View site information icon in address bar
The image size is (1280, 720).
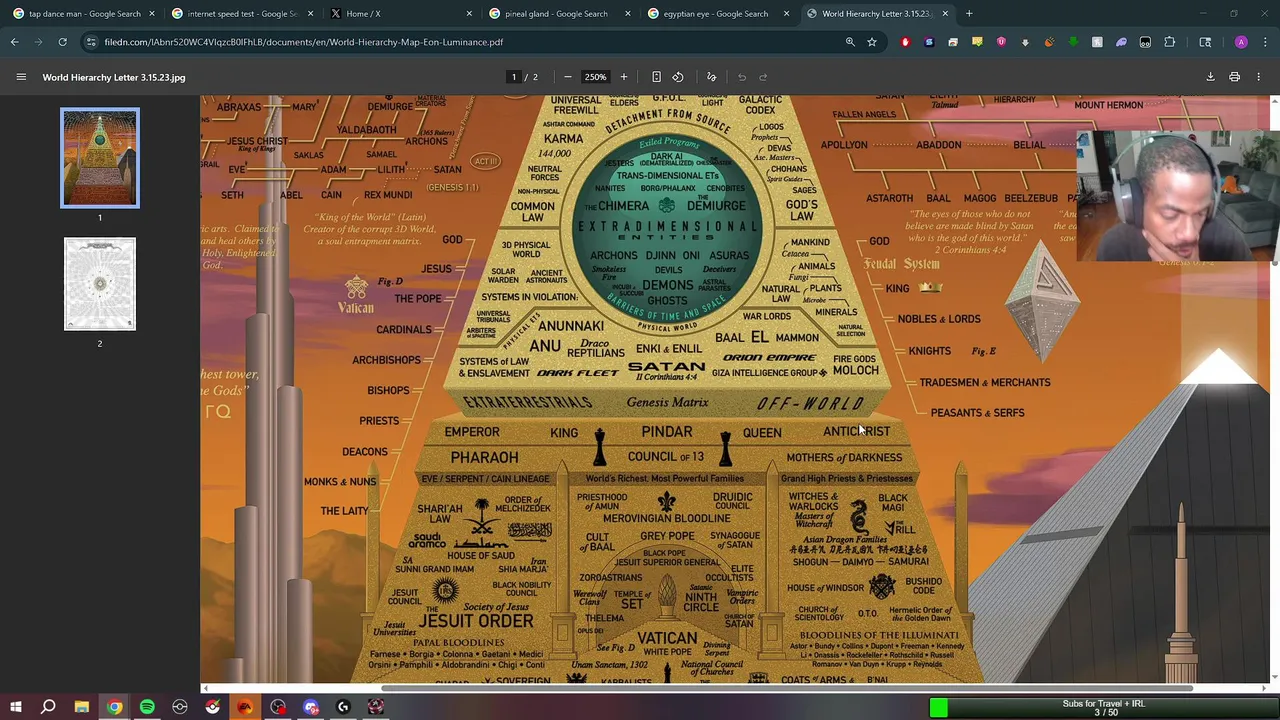coord(91,42)
